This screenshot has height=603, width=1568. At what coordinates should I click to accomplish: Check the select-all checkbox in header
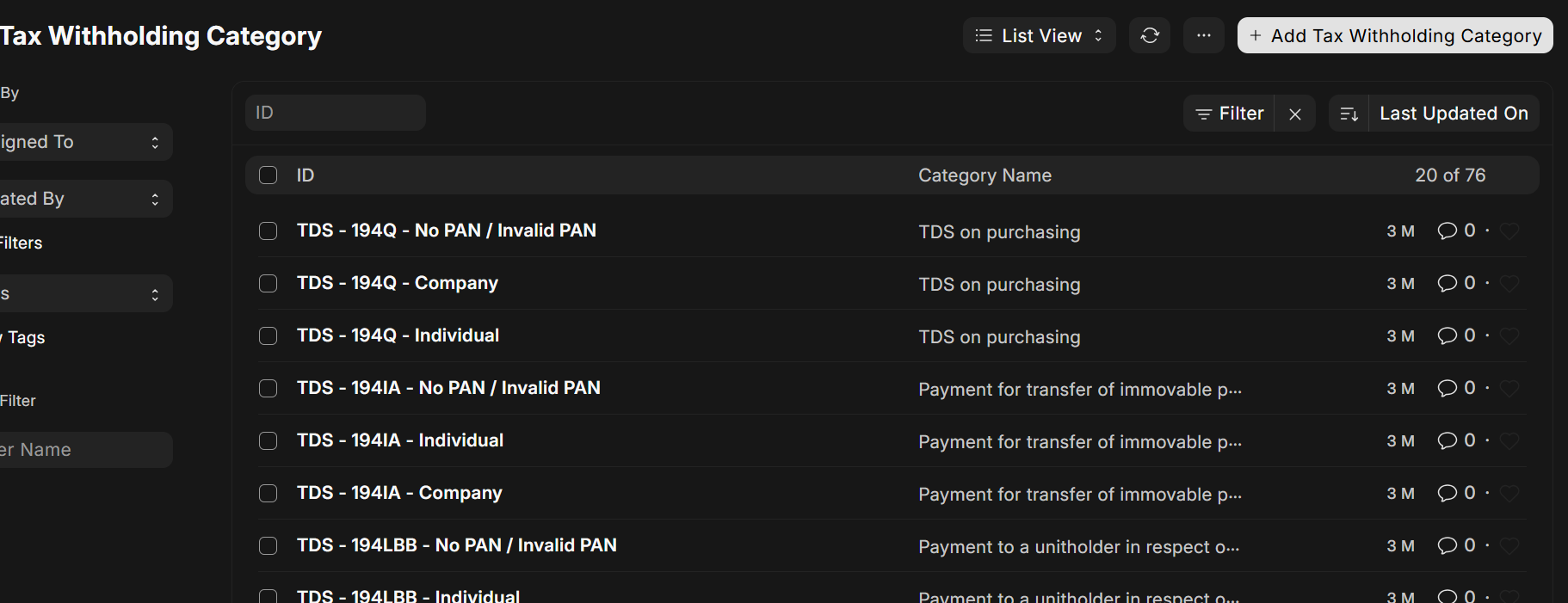[269, 175]
